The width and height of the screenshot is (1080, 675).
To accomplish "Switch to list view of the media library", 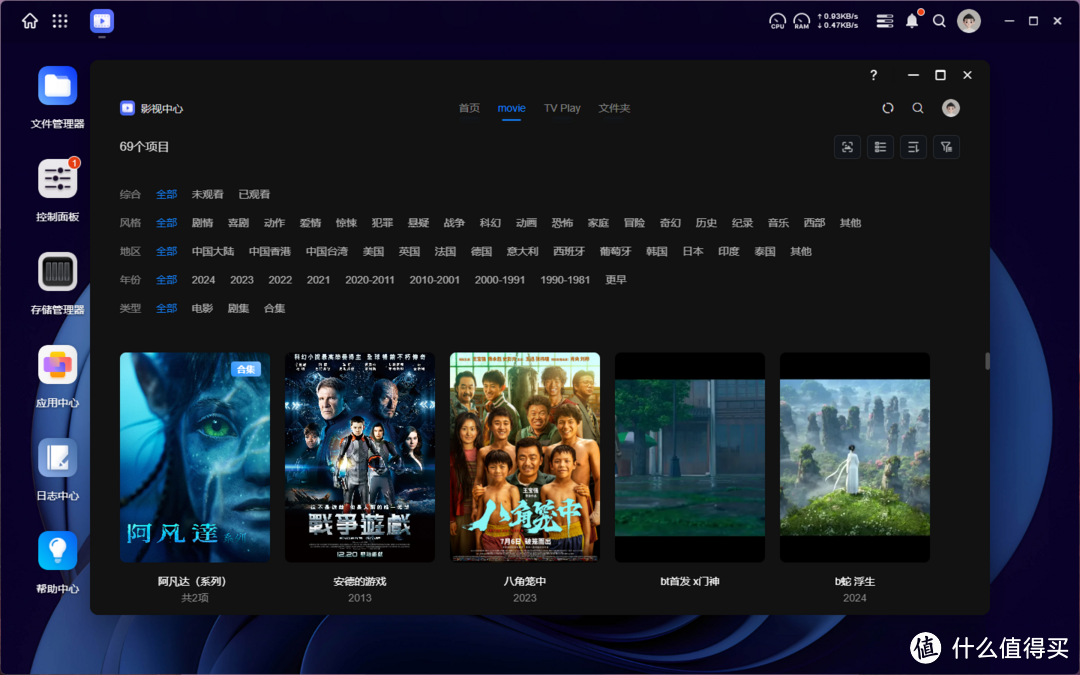I will point(880,146).
